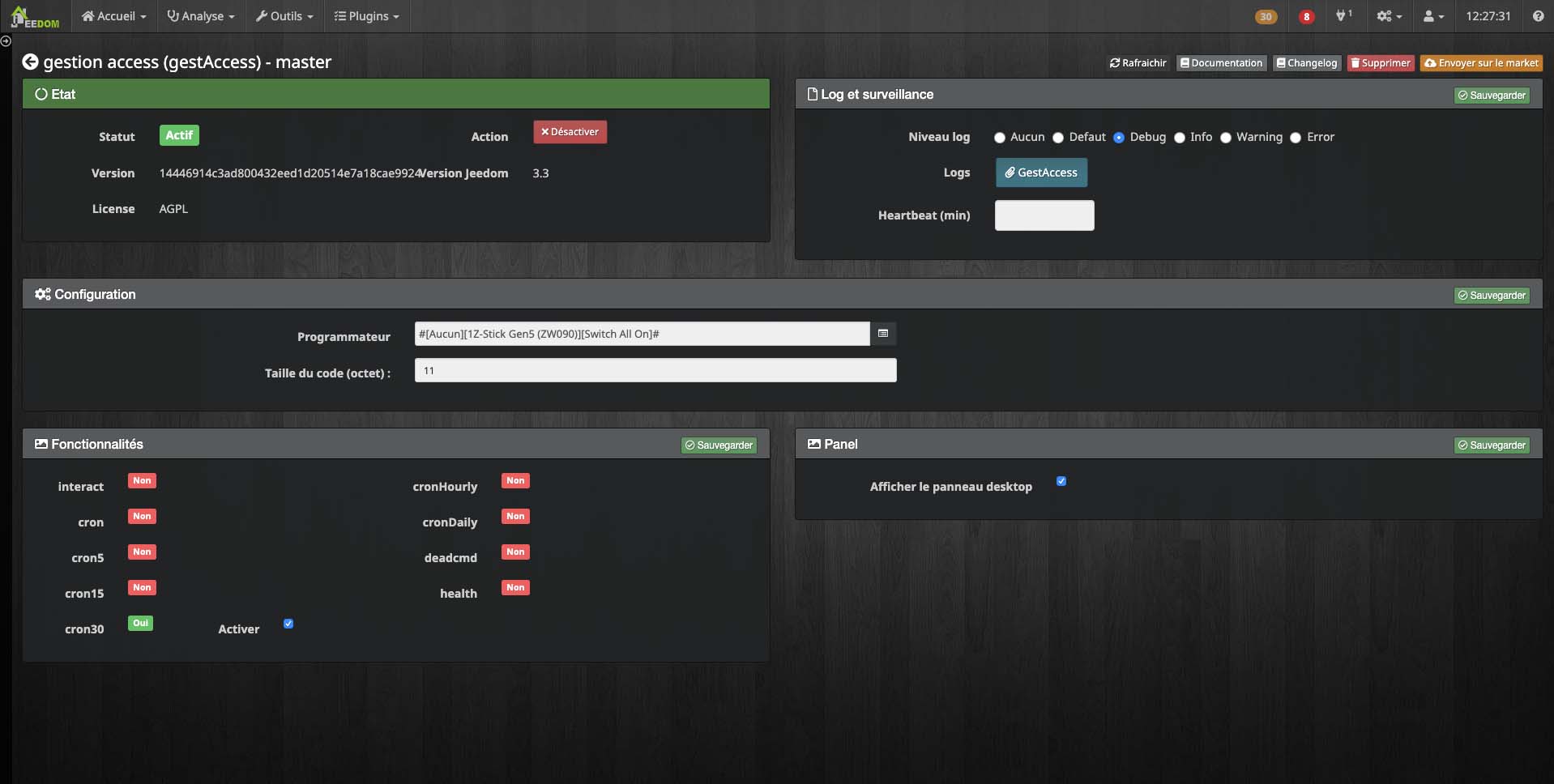Click the Non badge for cron5
This screenshot has width=1554, height=784.
[x=142, y=552]
